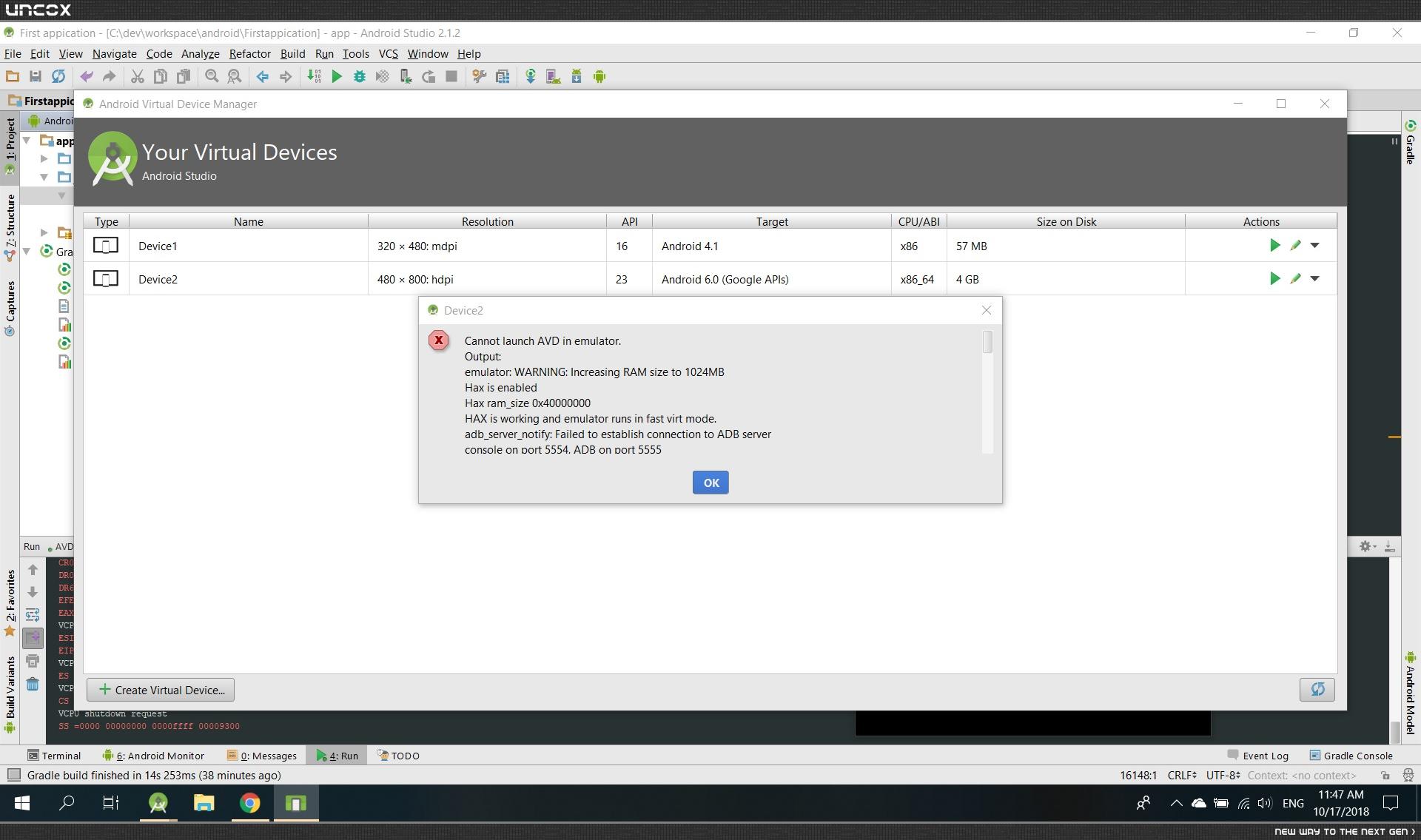
Task: Launch Device2 with green play icon
Action: click(1274, 278)
